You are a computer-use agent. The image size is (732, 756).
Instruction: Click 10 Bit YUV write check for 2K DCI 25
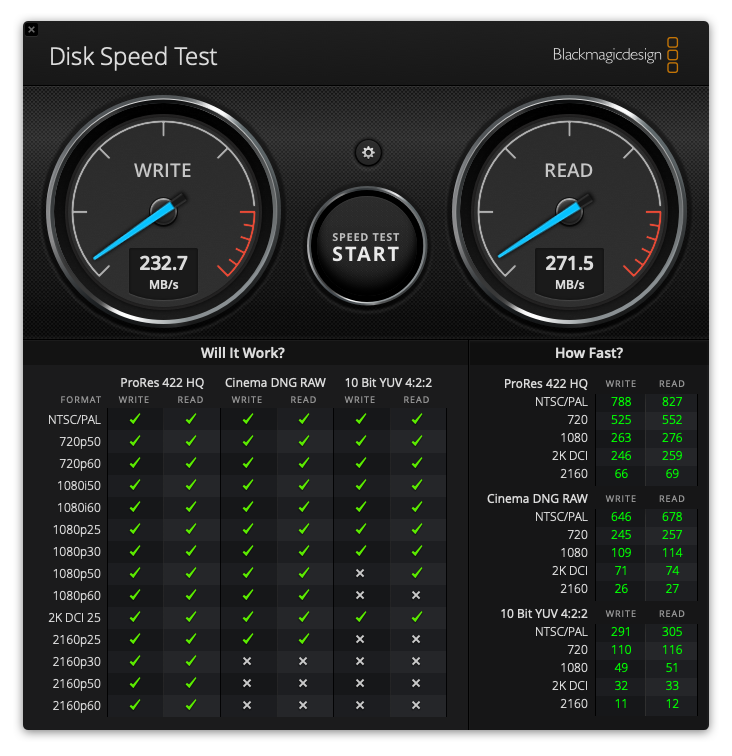361,617
